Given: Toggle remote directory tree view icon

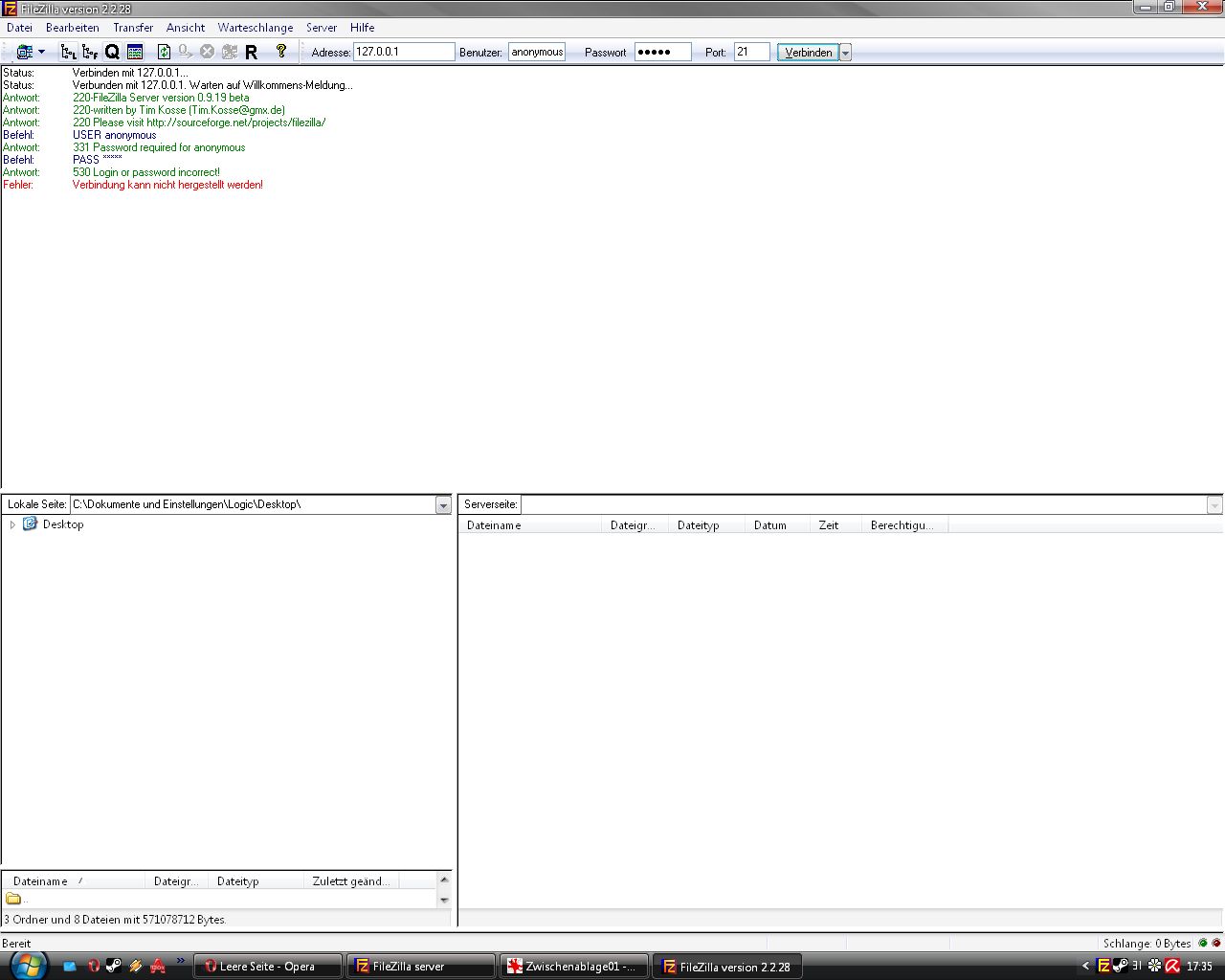Looking at the screenshot, I should click(x=90, y=52).
